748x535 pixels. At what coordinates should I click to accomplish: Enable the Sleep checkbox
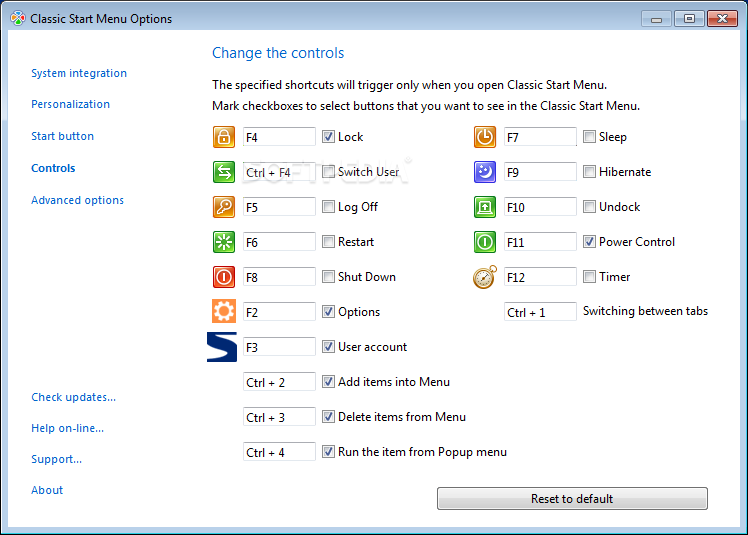[589, 137]
